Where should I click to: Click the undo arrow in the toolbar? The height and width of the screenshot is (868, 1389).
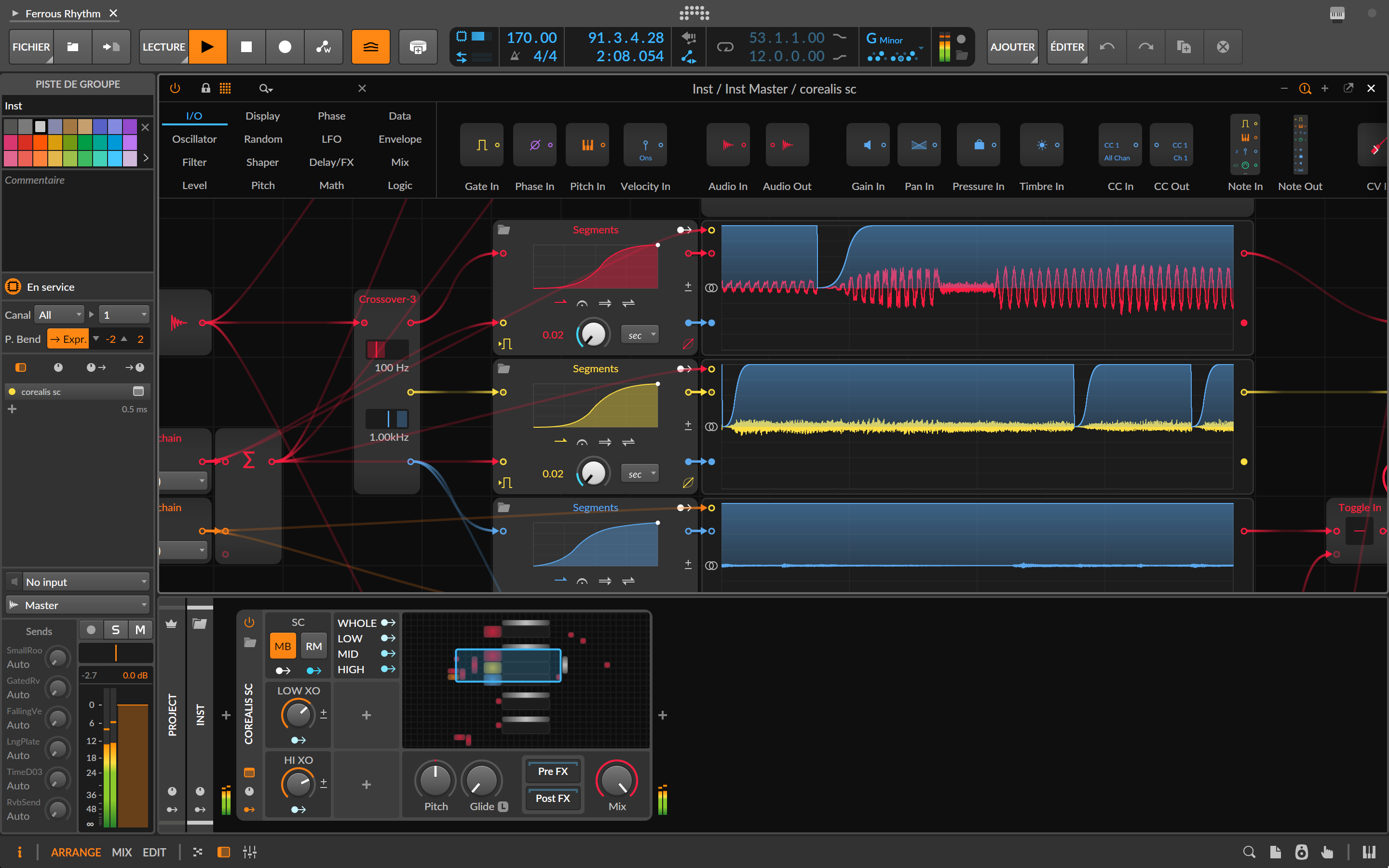(1106, 46)
